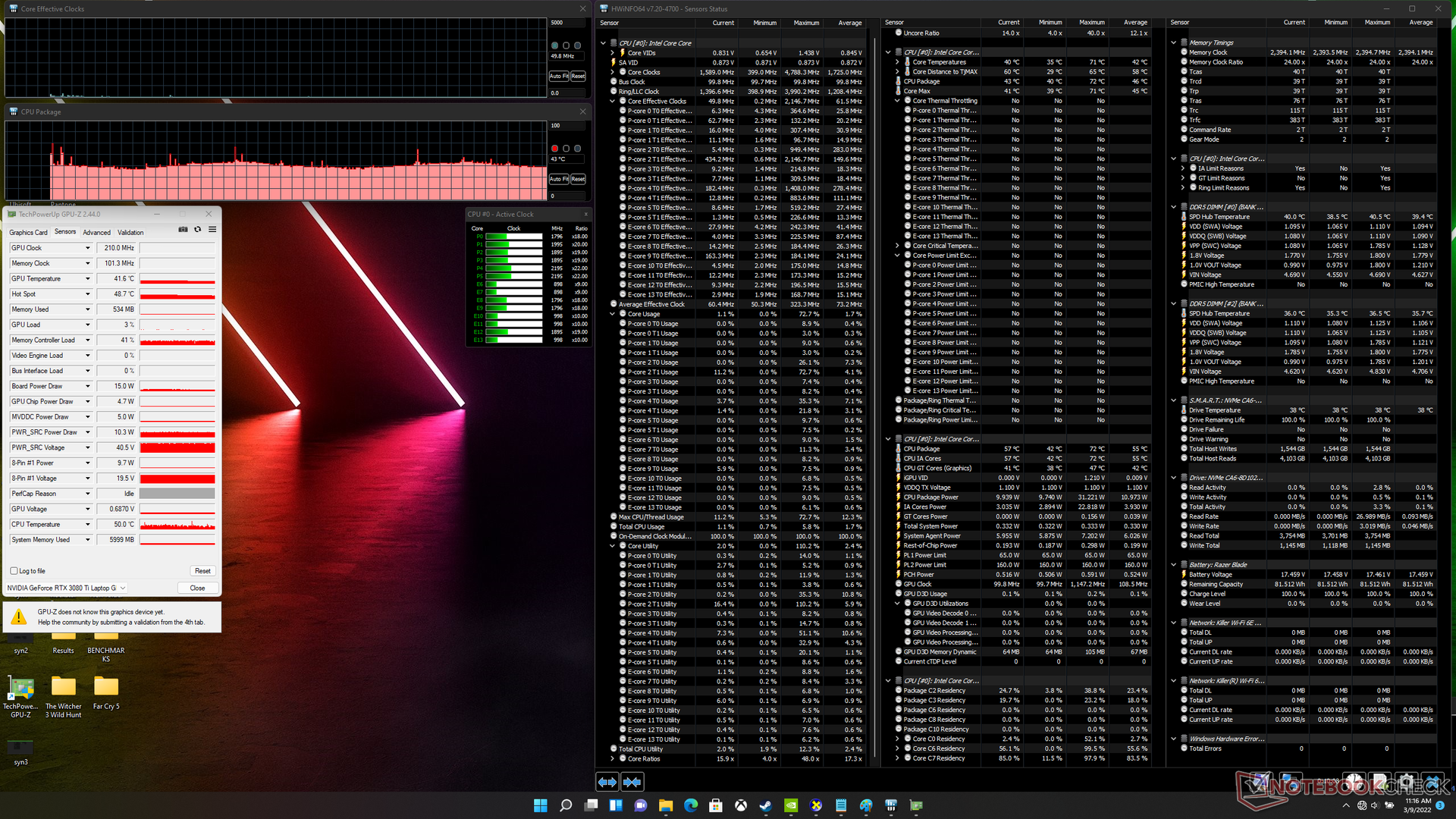Open the Xbox app in taskbar

point(741,805)
